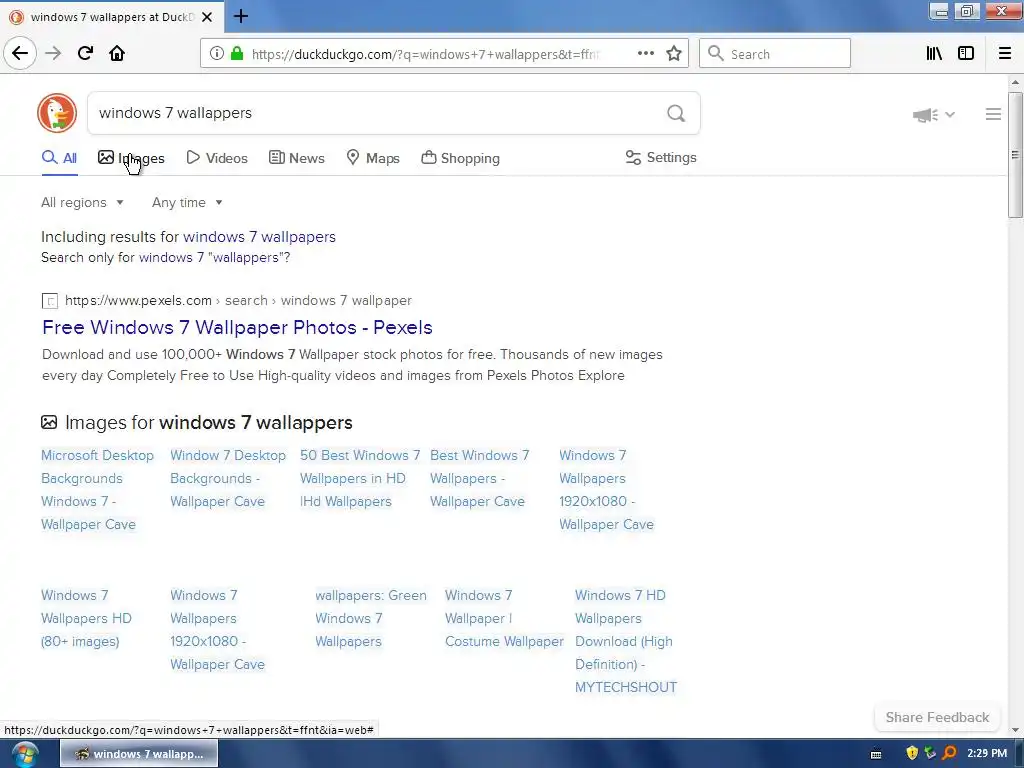Switch to the News tab
Screen dimensions: 1024x768
pos(296,158)
